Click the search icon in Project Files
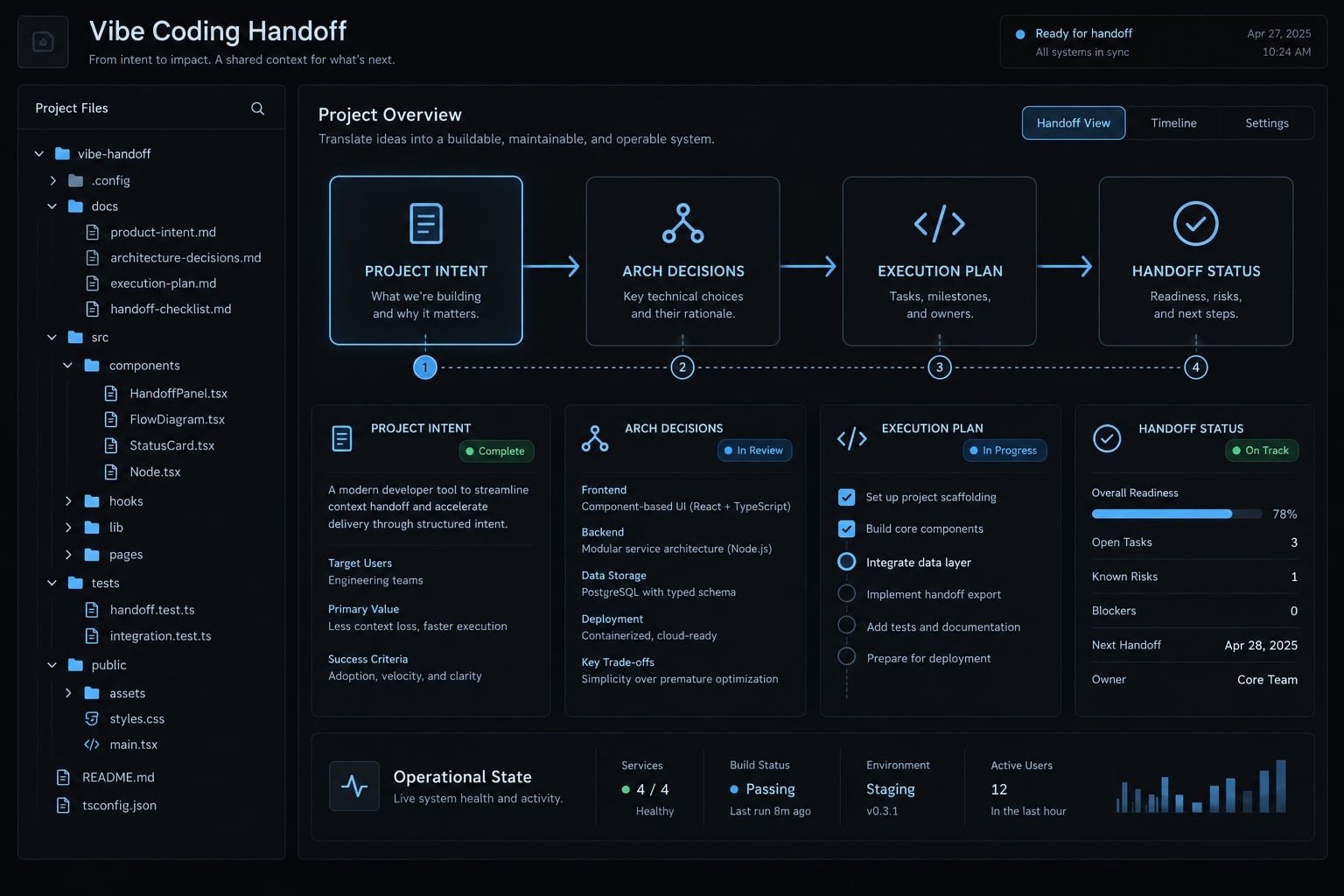 tap(257, 108)
